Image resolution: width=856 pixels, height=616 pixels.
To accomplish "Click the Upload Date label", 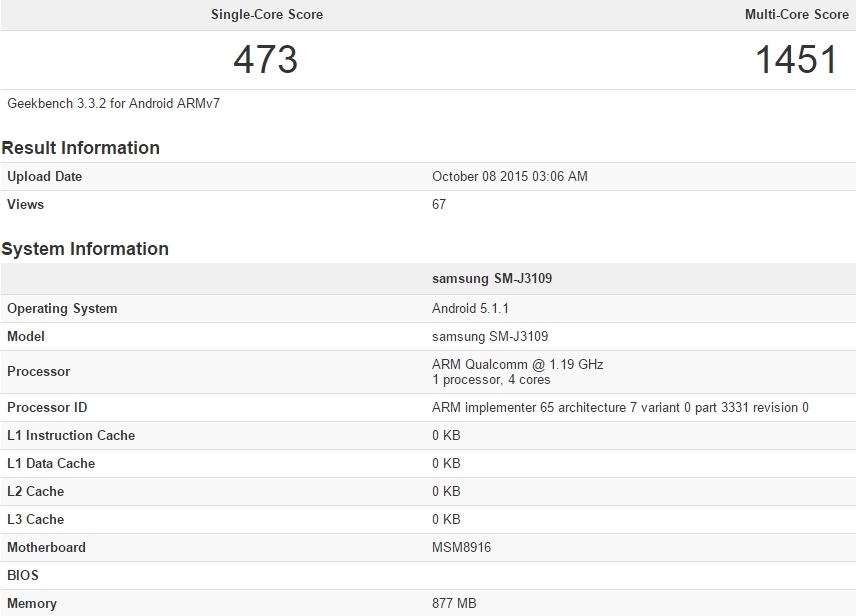I will coord(44,176).
